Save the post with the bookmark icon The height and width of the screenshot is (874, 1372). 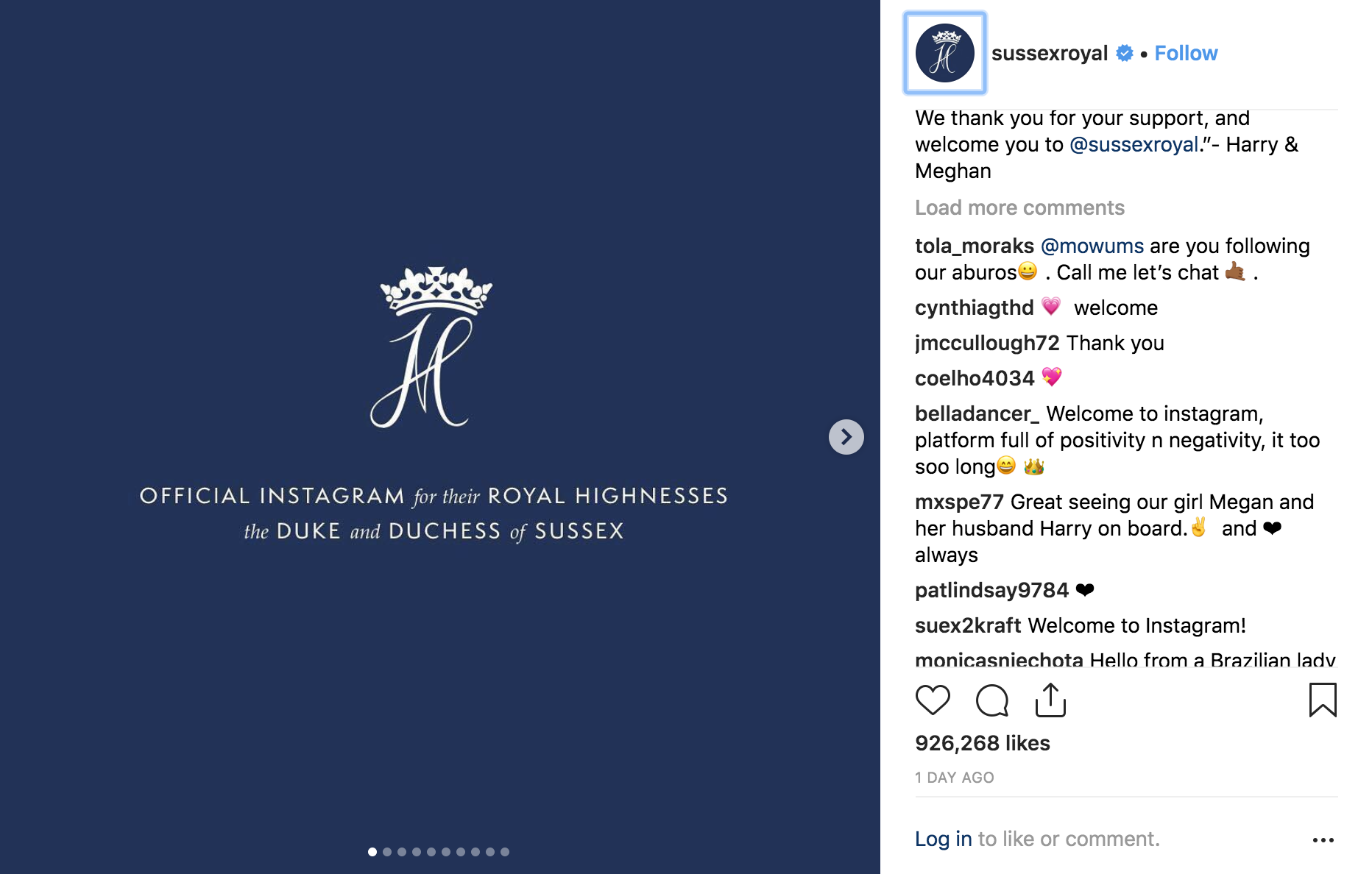pyautogui.click(x=1323, y=700)
